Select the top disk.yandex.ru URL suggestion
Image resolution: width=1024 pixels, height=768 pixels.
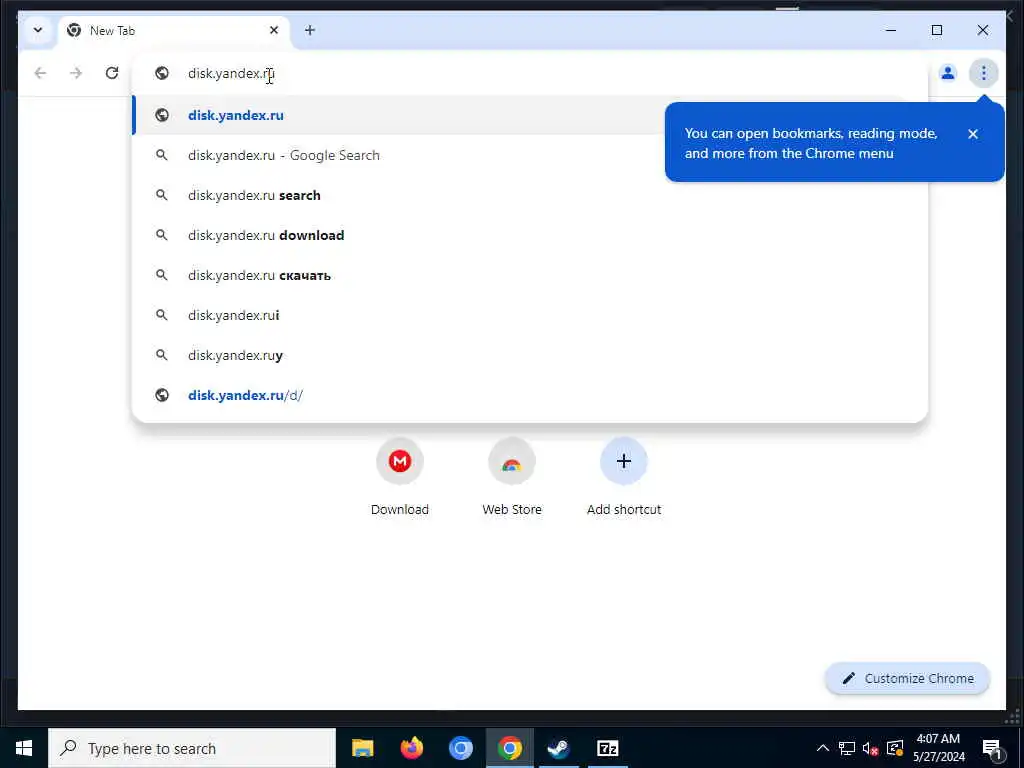[530, 115]
